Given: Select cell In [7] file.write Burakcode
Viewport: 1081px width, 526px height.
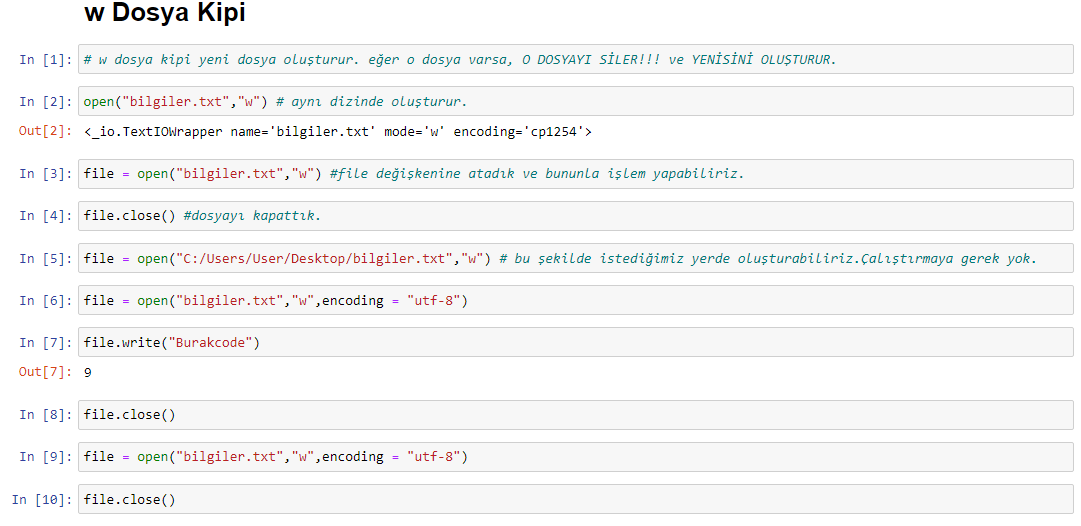Looking at the screenshot, I should point(576,342).
